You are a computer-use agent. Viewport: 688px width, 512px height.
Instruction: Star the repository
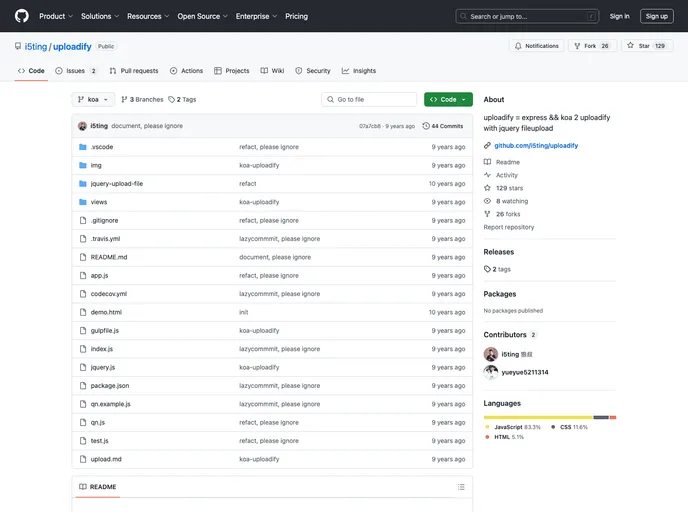point(646,46)
